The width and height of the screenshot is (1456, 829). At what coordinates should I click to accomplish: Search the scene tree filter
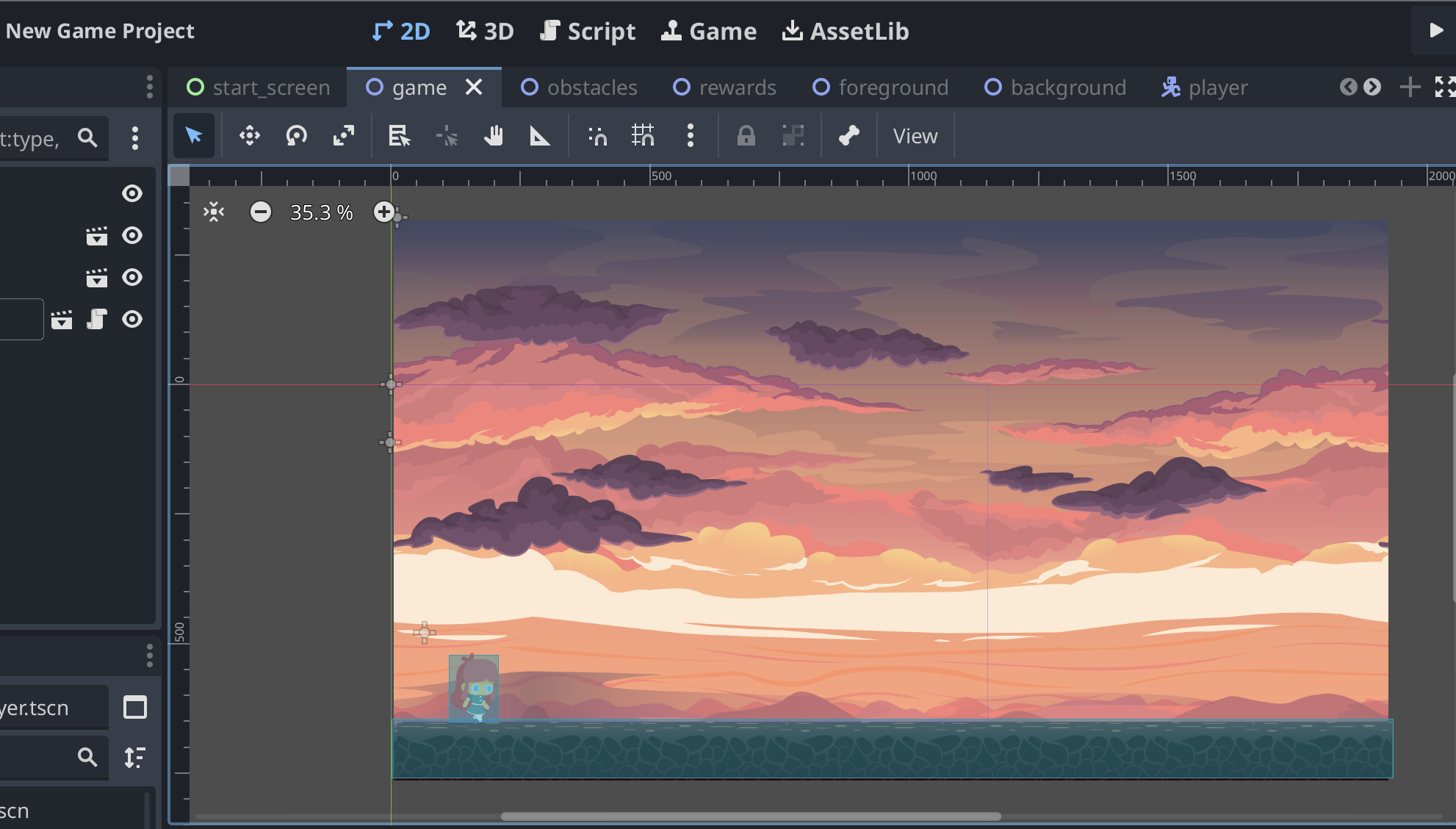pos(87,137)
